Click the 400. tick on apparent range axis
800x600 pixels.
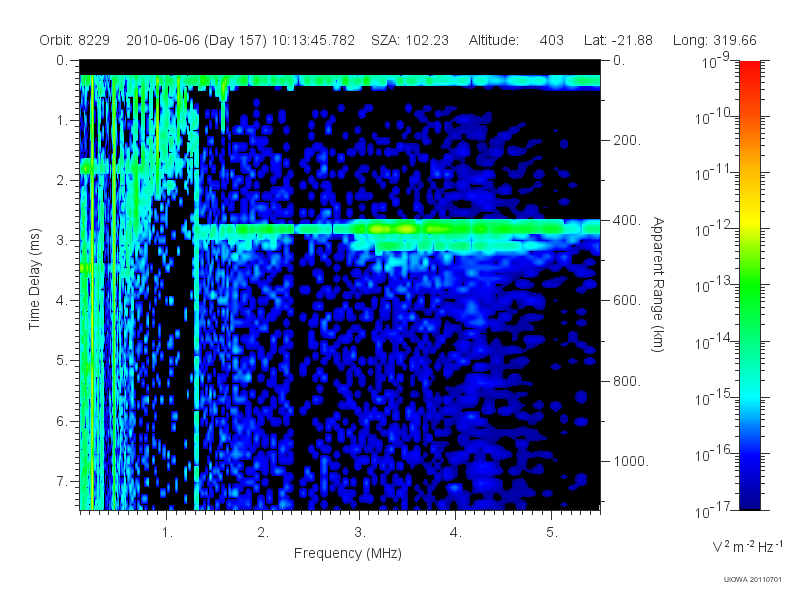(x=627, y=220)
